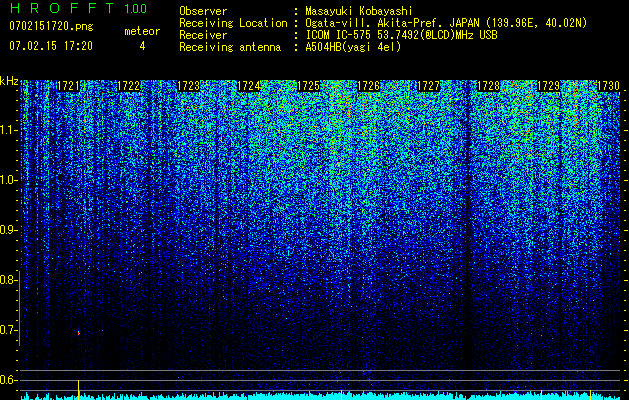Click the 1722 time label
Image resolution: width=629 pixels, height=400 pixels.
128,86
